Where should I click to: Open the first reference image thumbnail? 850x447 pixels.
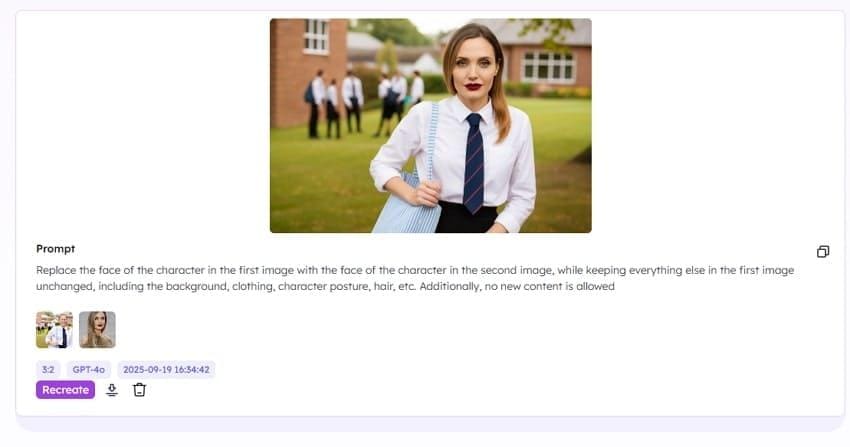54,329
